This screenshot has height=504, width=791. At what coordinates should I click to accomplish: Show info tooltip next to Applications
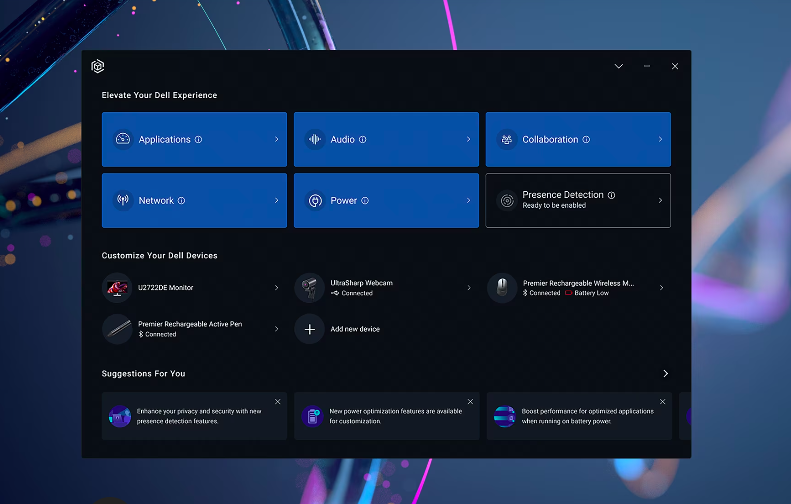pyautogui.click(x=198, y=140)
